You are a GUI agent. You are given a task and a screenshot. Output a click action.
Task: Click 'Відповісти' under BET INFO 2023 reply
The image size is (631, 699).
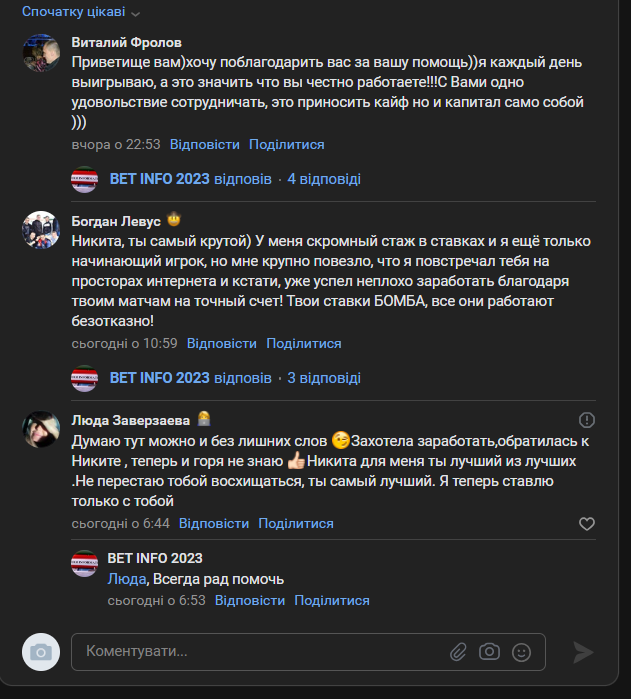(250, 600)
